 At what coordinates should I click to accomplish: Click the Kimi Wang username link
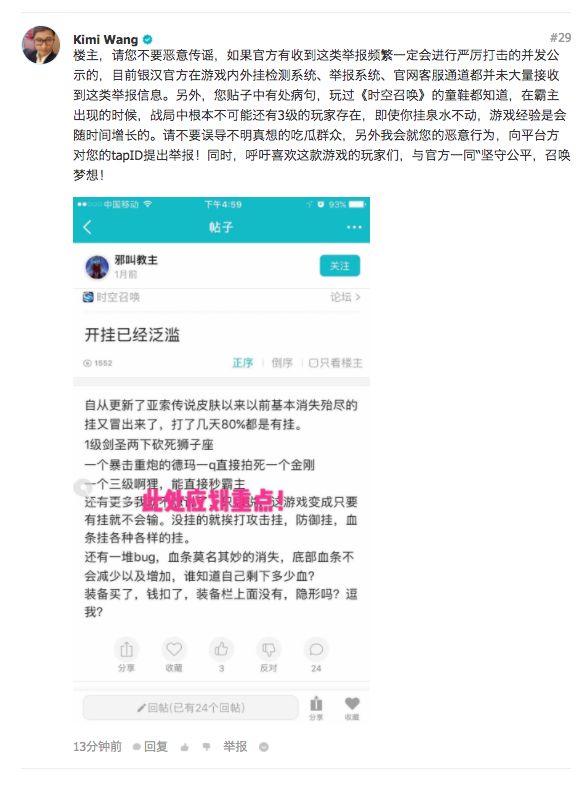tap(106, 39)
